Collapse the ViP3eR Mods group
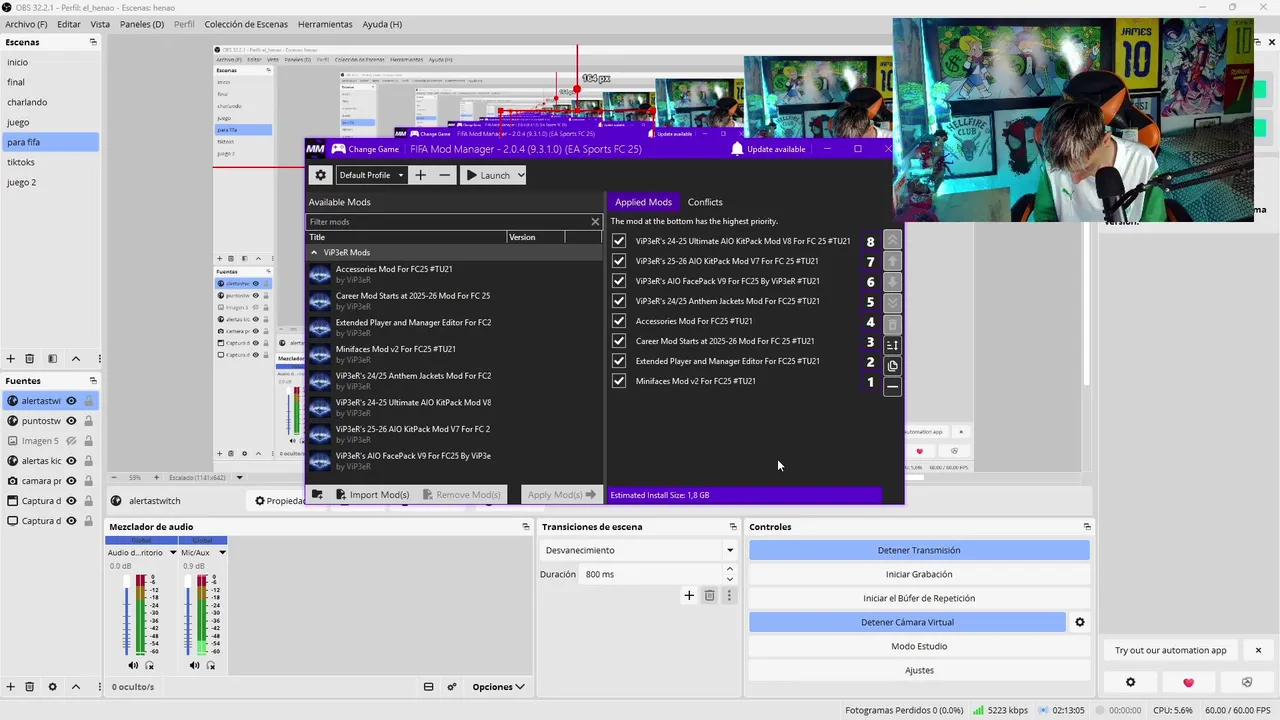 click(314, 253)
